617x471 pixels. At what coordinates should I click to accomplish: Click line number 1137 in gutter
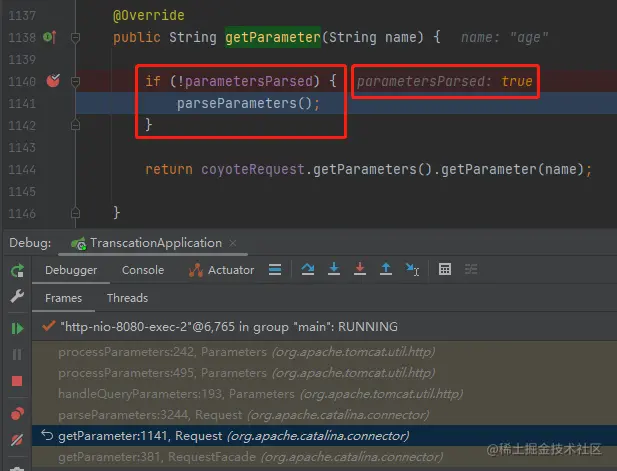[22, 15]
